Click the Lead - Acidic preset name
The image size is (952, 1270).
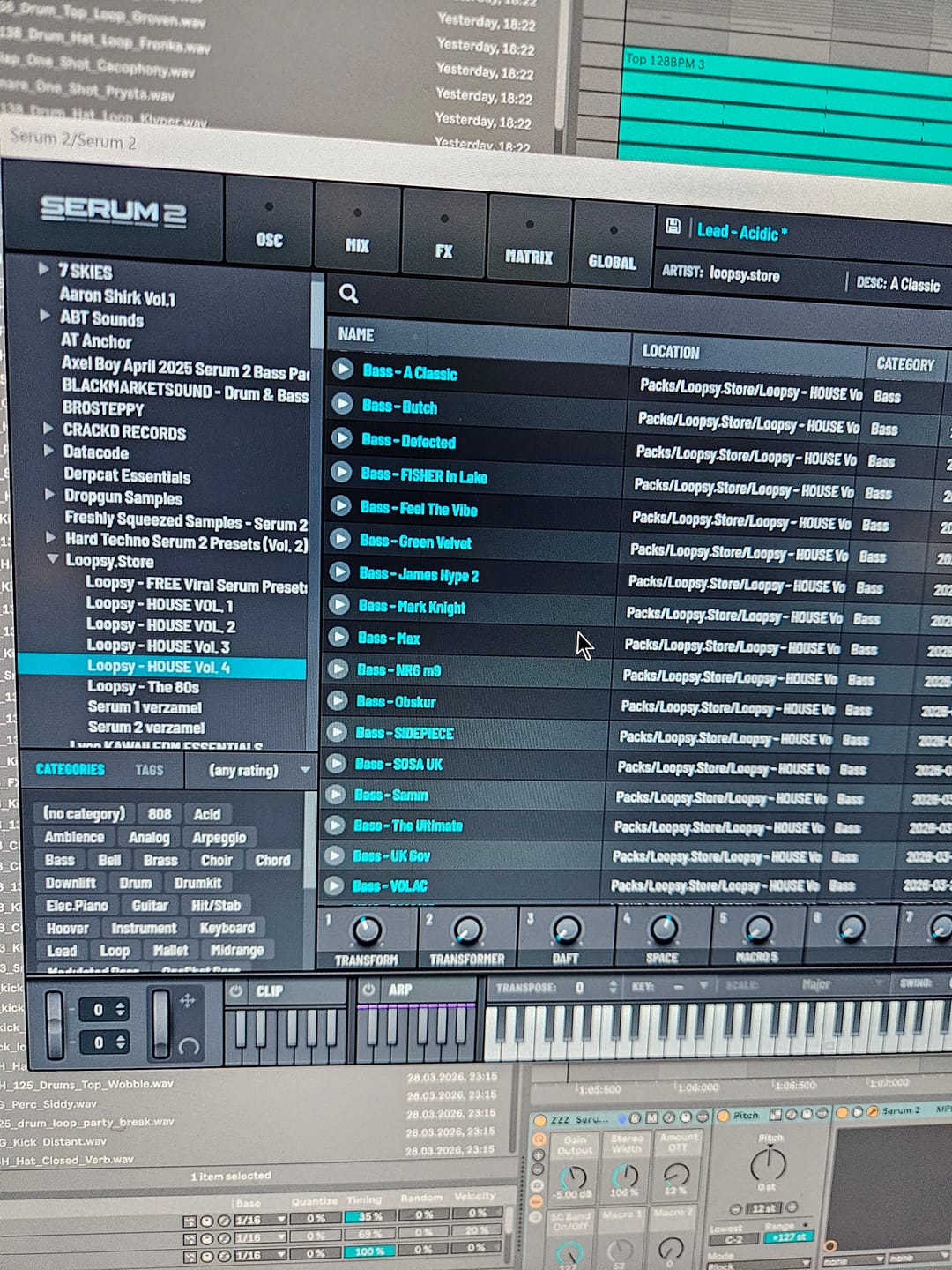[x=740, y=233]
